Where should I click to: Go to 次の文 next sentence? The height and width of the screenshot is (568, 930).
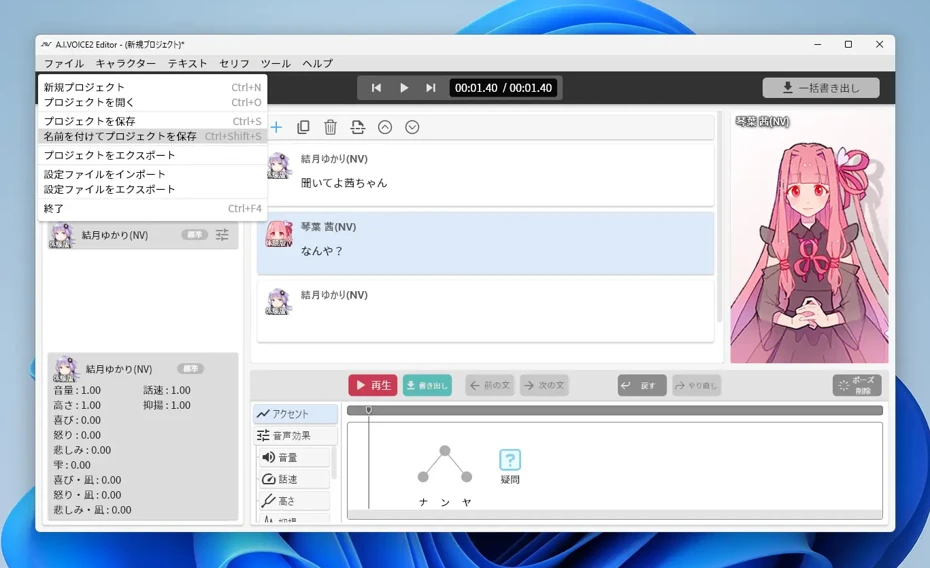(x=544, y=385)
